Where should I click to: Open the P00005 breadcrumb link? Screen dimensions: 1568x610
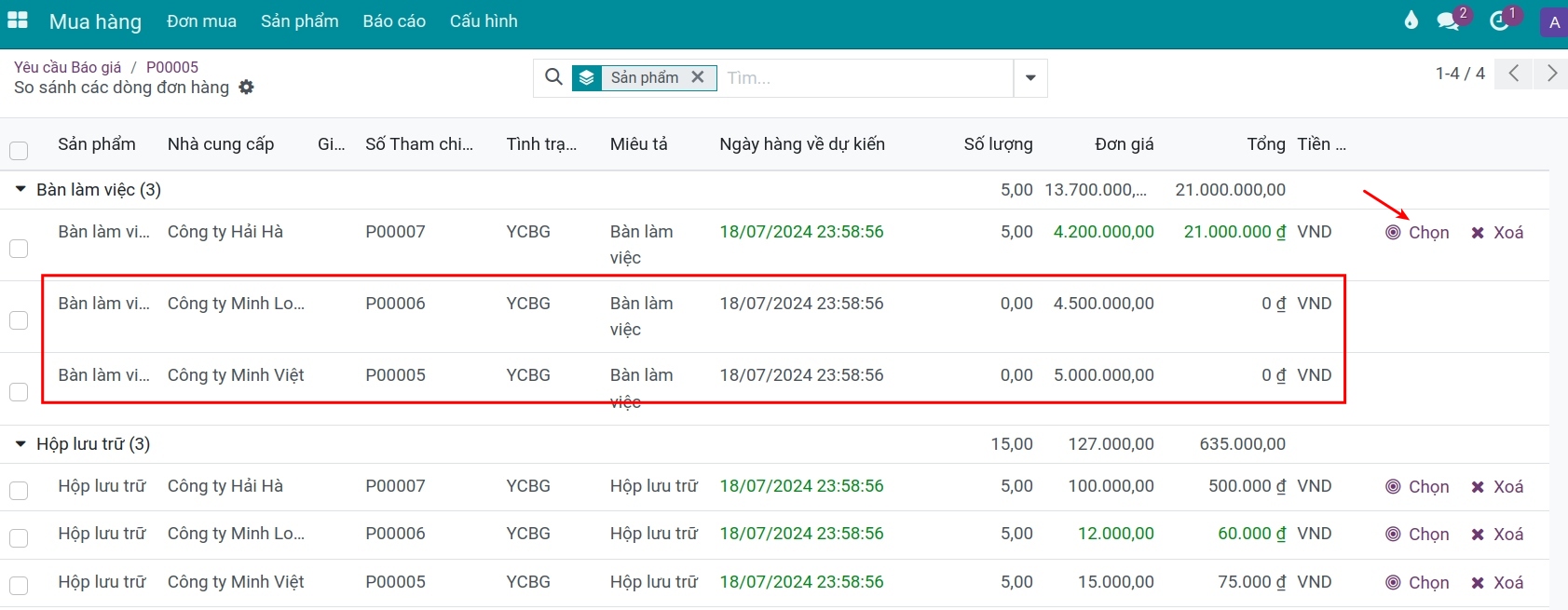click(x=172, y=67)
